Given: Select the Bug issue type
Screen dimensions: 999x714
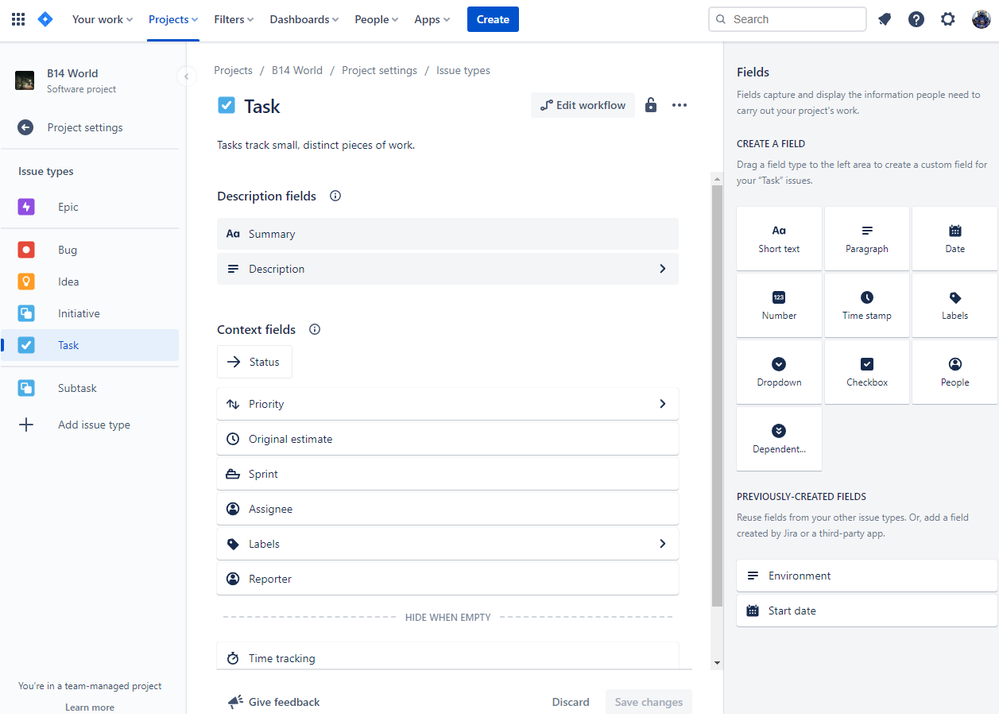Looking at the screenshot, I should coord(90,250).
